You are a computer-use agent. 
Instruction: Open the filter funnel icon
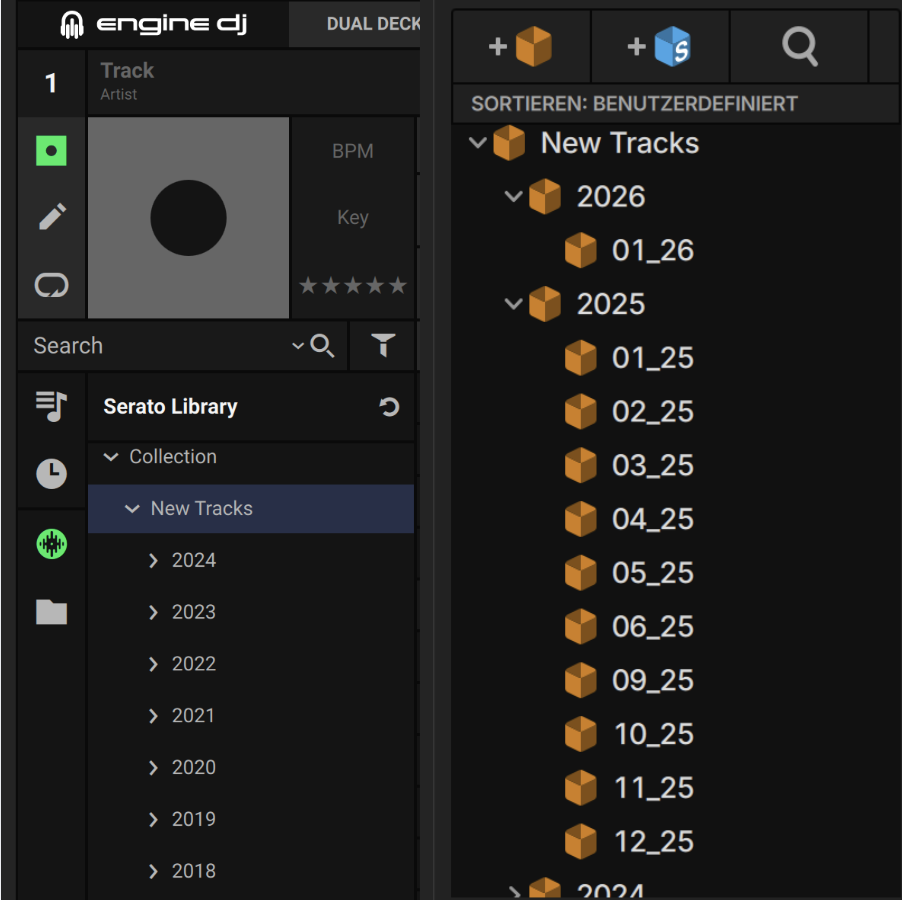tap(382, 346)
